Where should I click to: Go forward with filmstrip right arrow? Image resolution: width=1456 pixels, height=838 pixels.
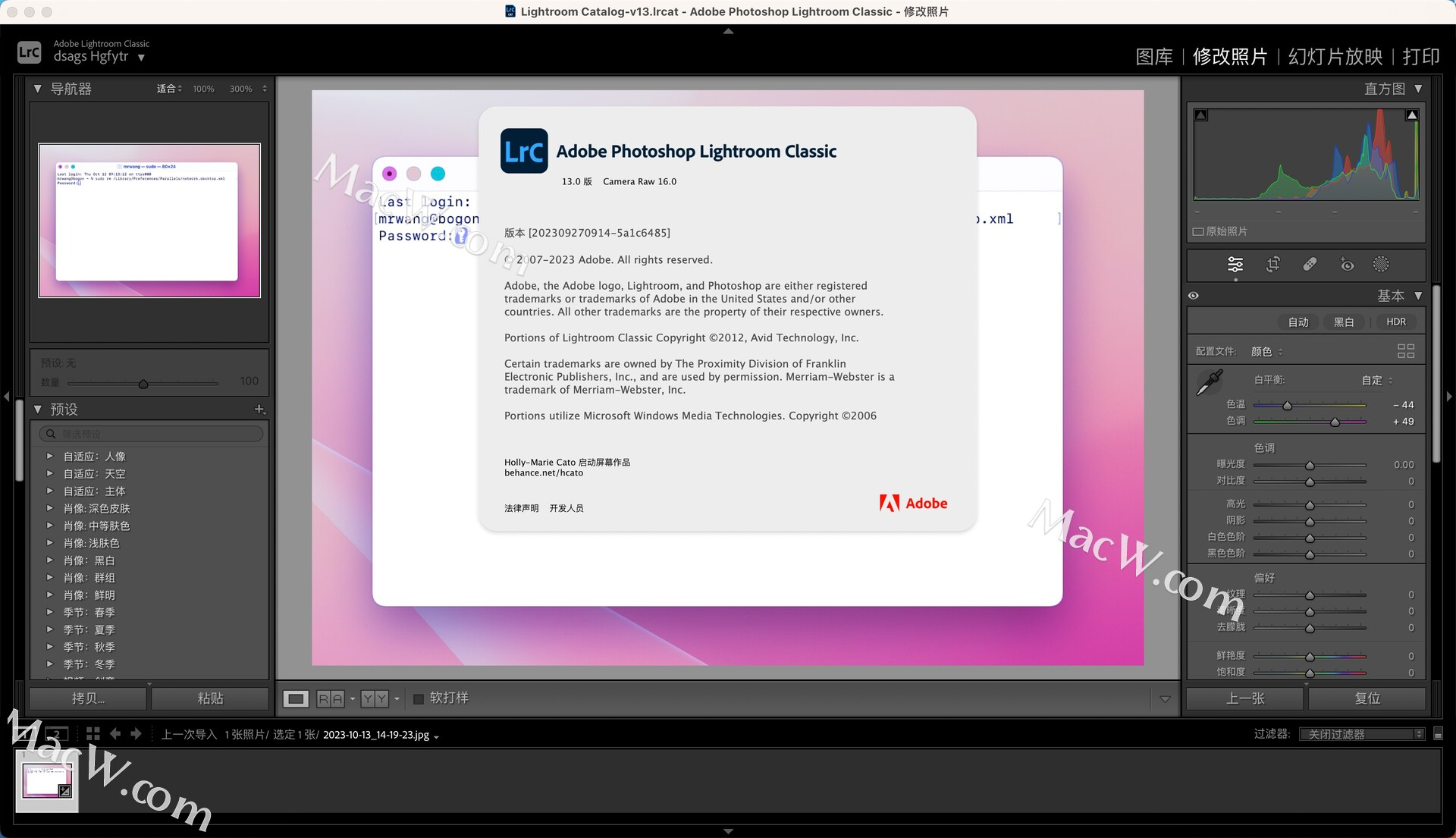136,733
